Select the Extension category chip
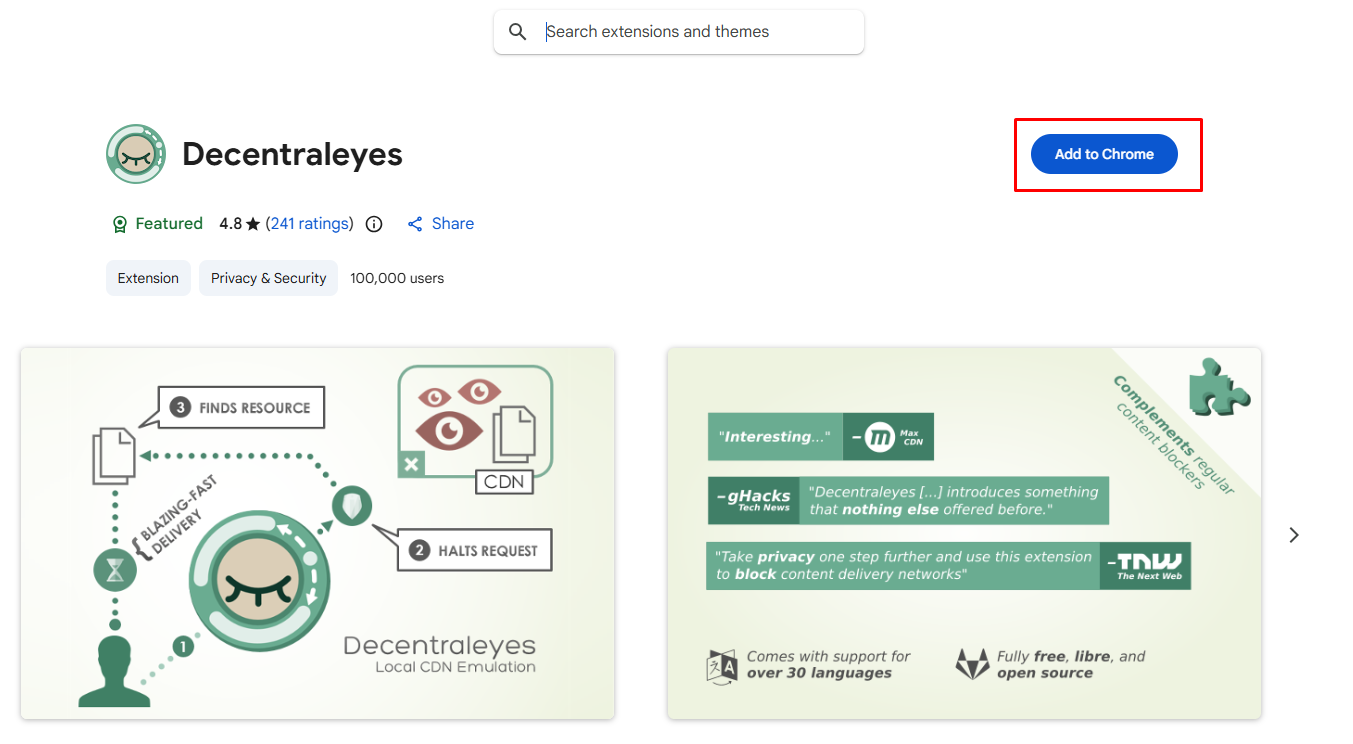Viewport: 1353px width, 744px height. pyautogui.click(x=148, y=278)
